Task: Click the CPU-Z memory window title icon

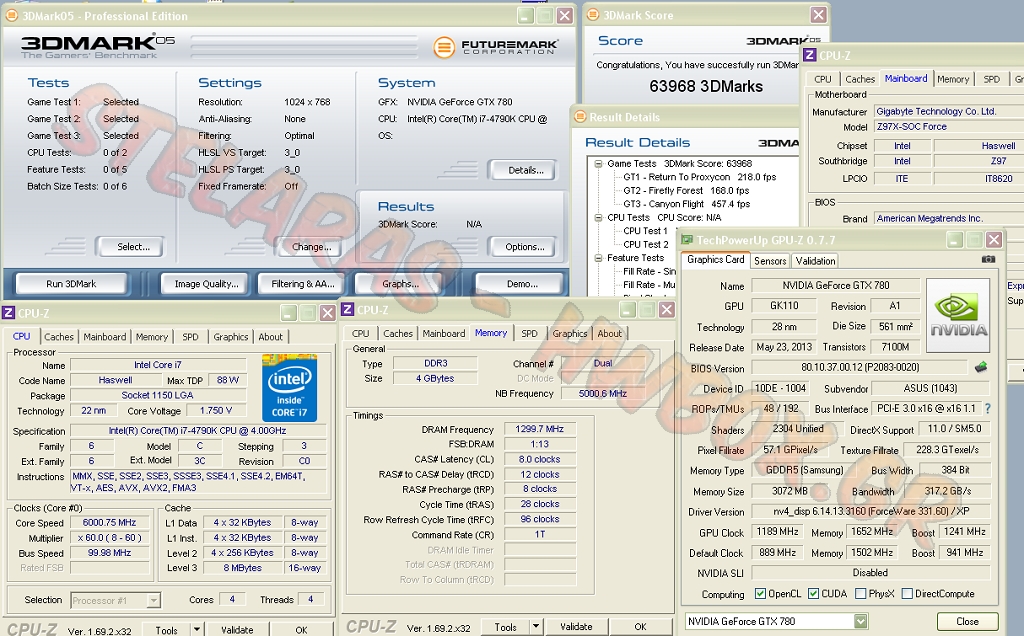Action: click(347, 310)
